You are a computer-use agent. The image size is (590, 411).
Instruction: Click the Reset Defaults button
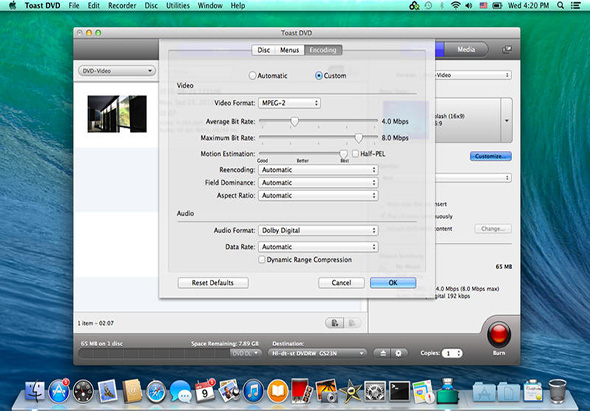tap(213, 283)
